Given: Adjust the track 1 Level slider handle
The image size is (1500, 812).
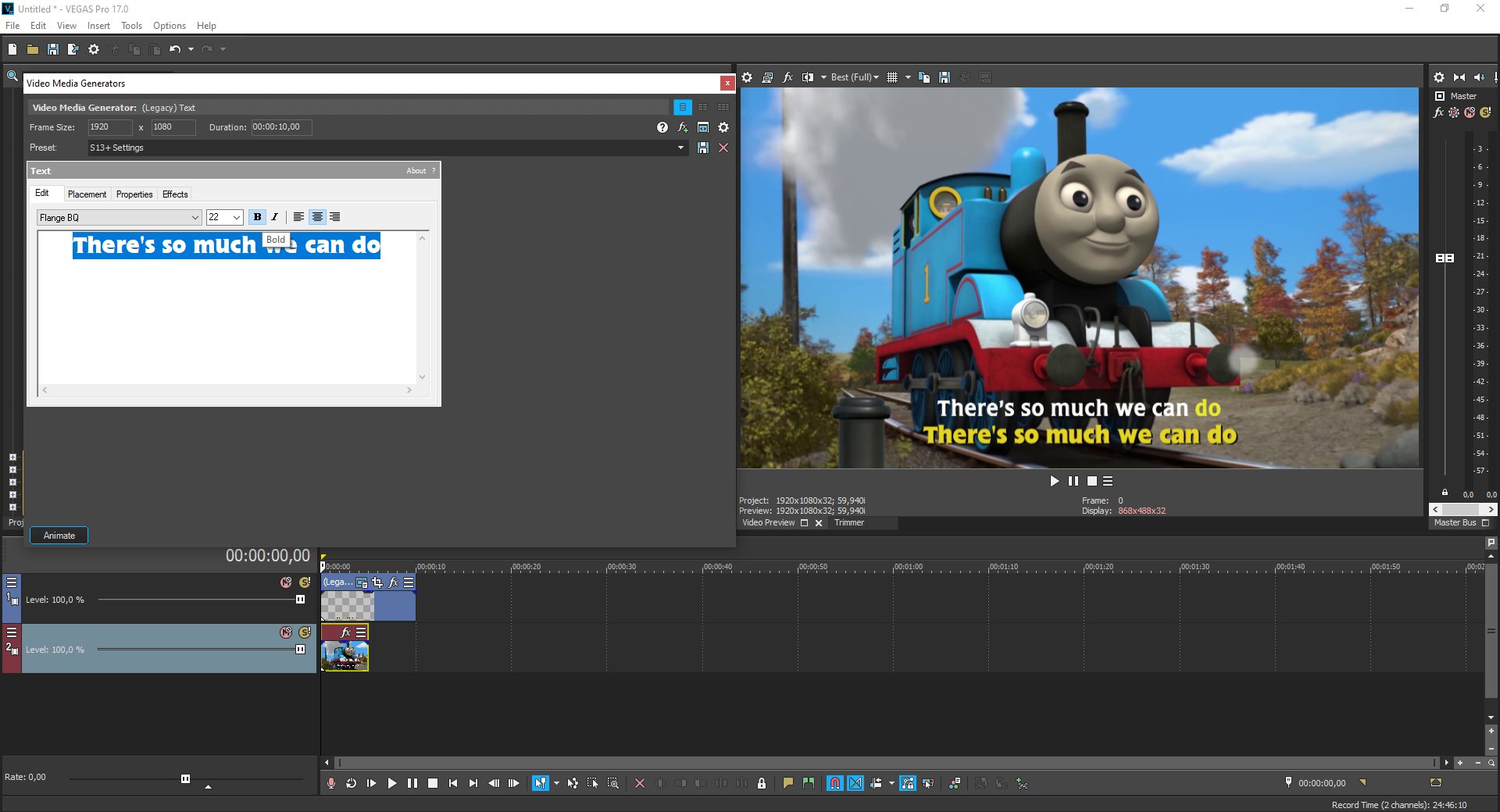Looking at the screenshot, I should (300, 600).
